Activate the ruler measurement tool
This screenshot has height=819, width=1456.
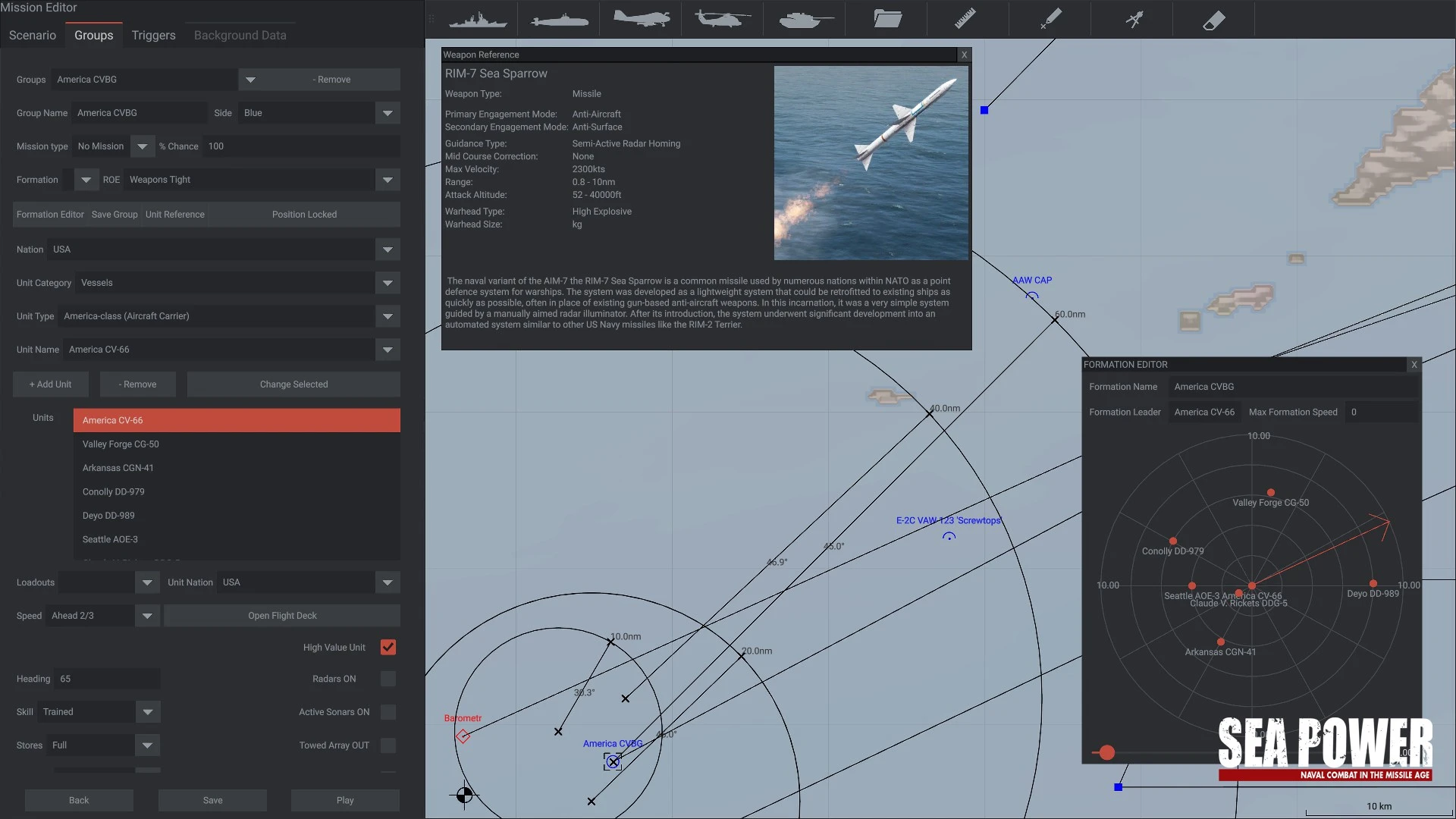[965, 19]
